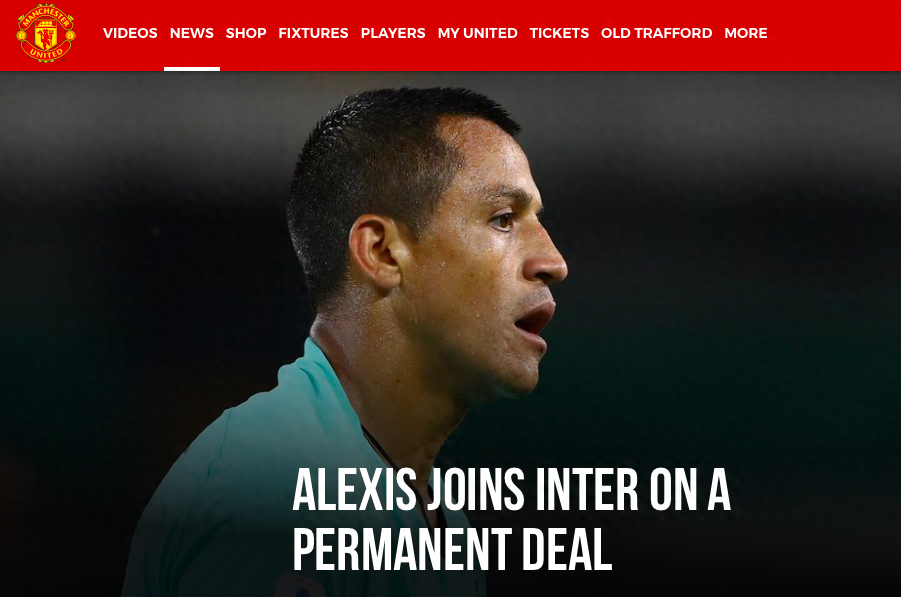This screenshot has height=597, width=901.
Task: Click empty red header area right of MORE
Action: tap(833, 33)
